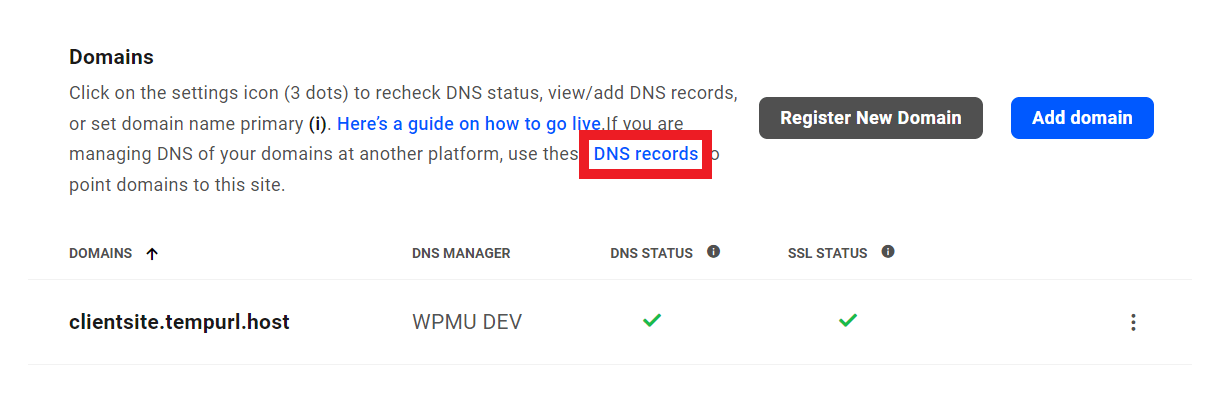Click the Register New Domain button
Screen dimensions: 1220x396
pyautogui.click(x=871, y=118)
